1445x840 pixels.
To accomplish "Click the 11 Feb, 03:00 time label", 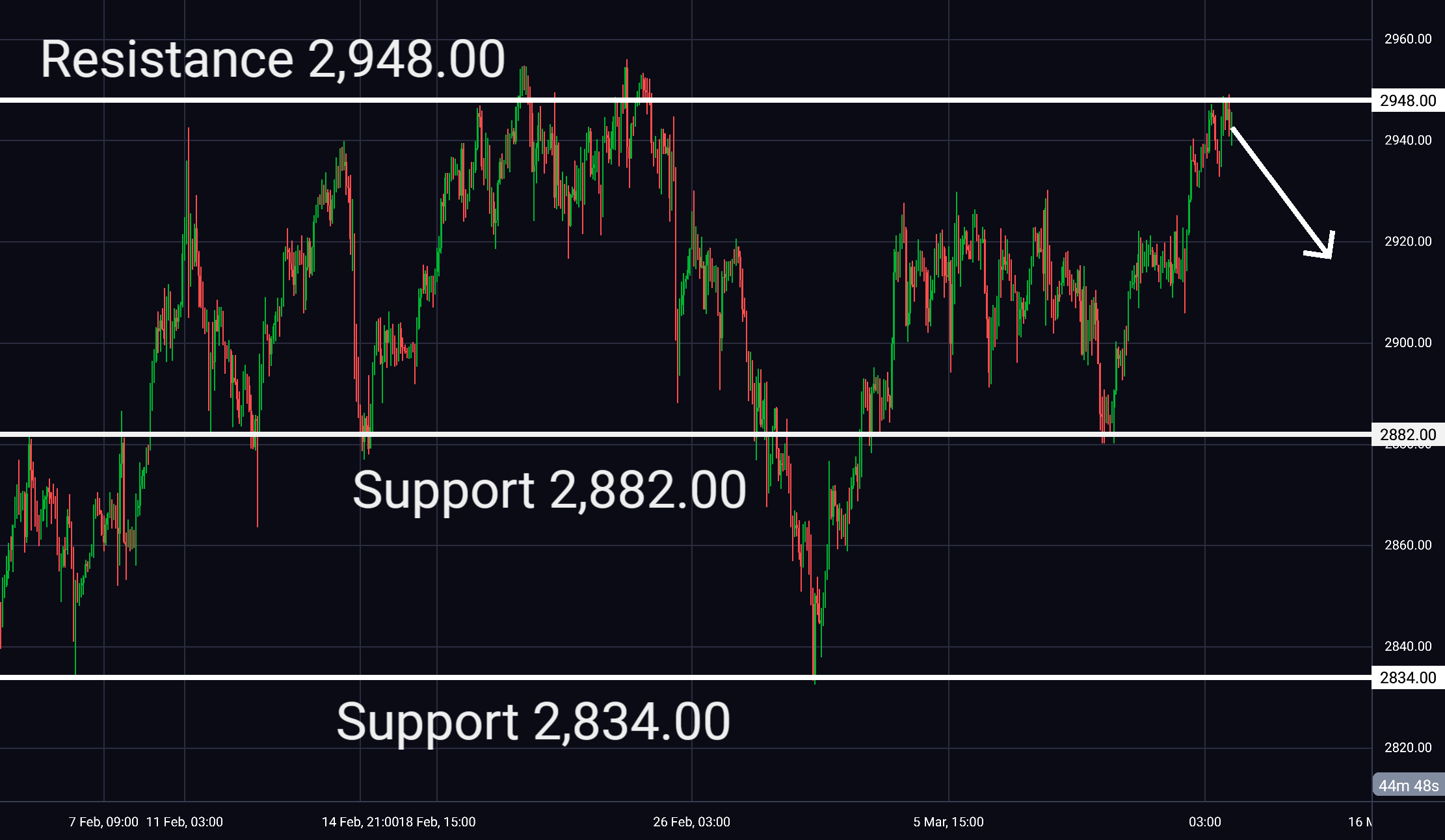I will click(x=185, y=822).
